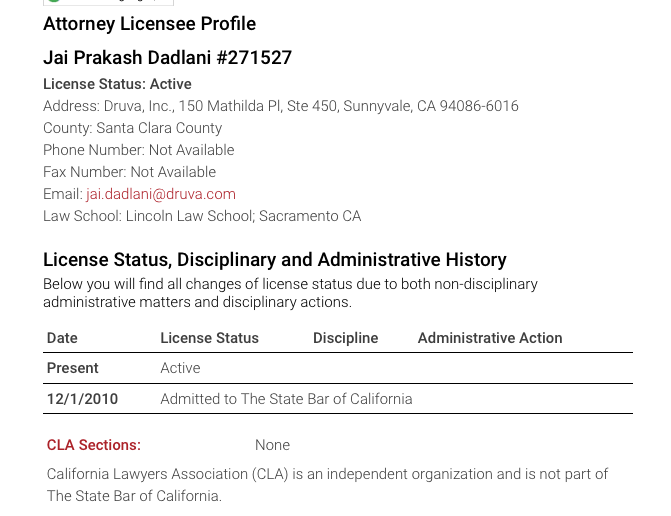Click the Date column header
This screenshot has width=671, height=516.
coord(62,338)
